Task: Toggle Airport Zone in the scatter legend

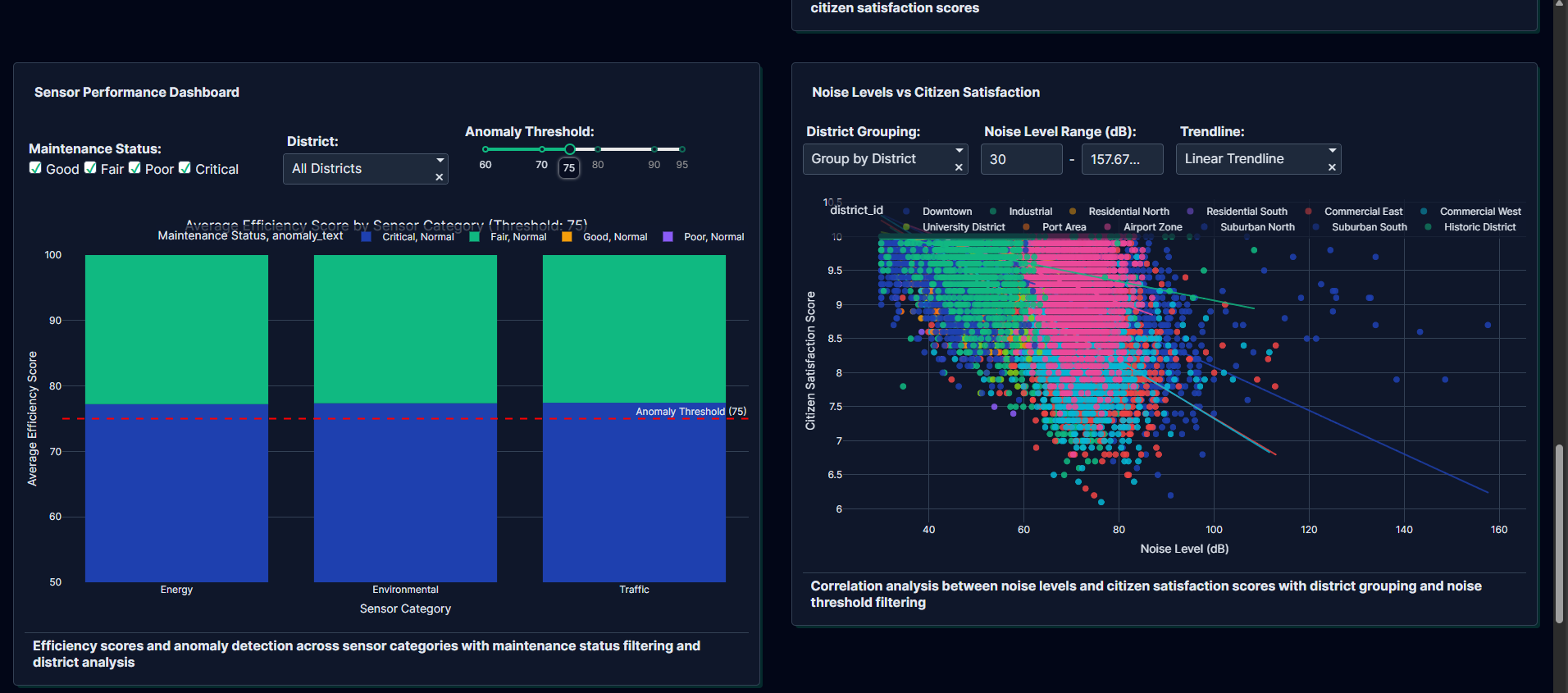Action: [x=1143, y=227]
